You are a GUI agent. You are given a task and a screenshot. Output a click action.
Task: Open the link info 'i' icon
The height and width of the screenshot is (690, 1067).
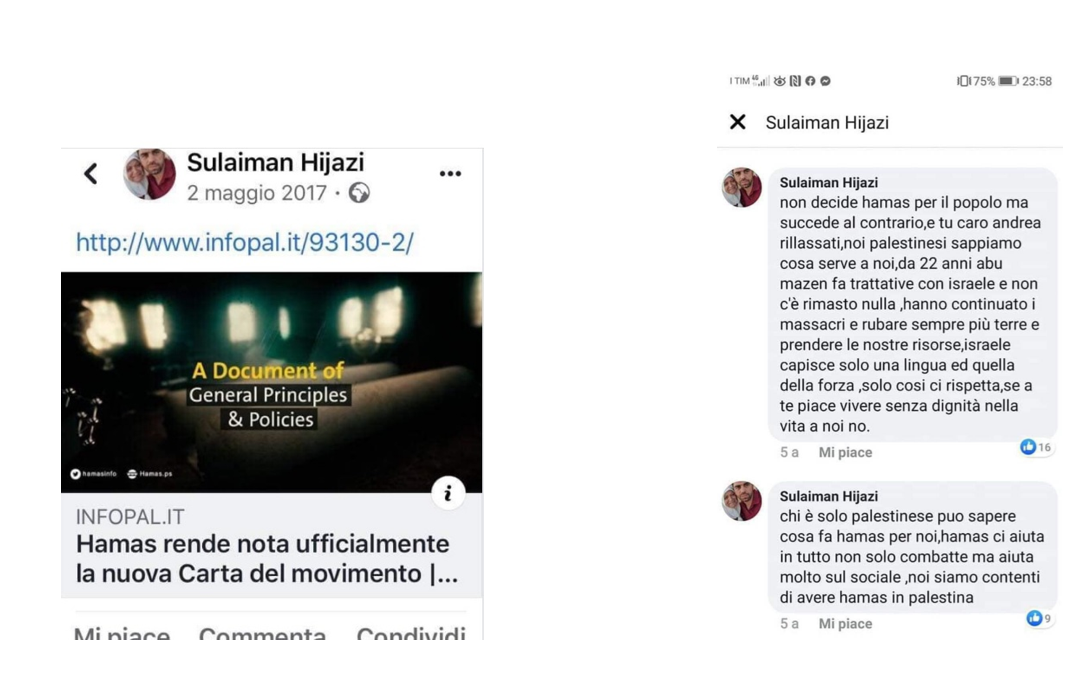(448, 493)
